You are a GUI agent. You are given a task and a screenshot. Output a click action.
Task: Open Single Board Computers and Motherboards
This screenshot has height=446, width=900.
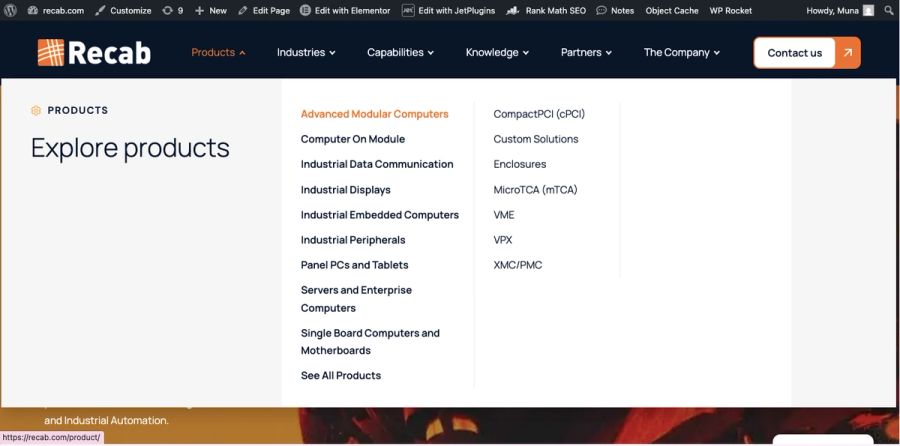[370, 342]
